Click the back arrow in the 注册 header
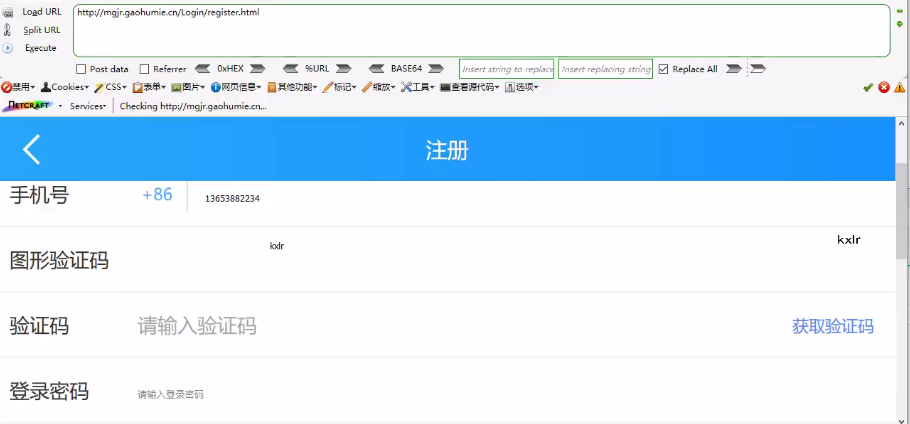 (32, 150)
